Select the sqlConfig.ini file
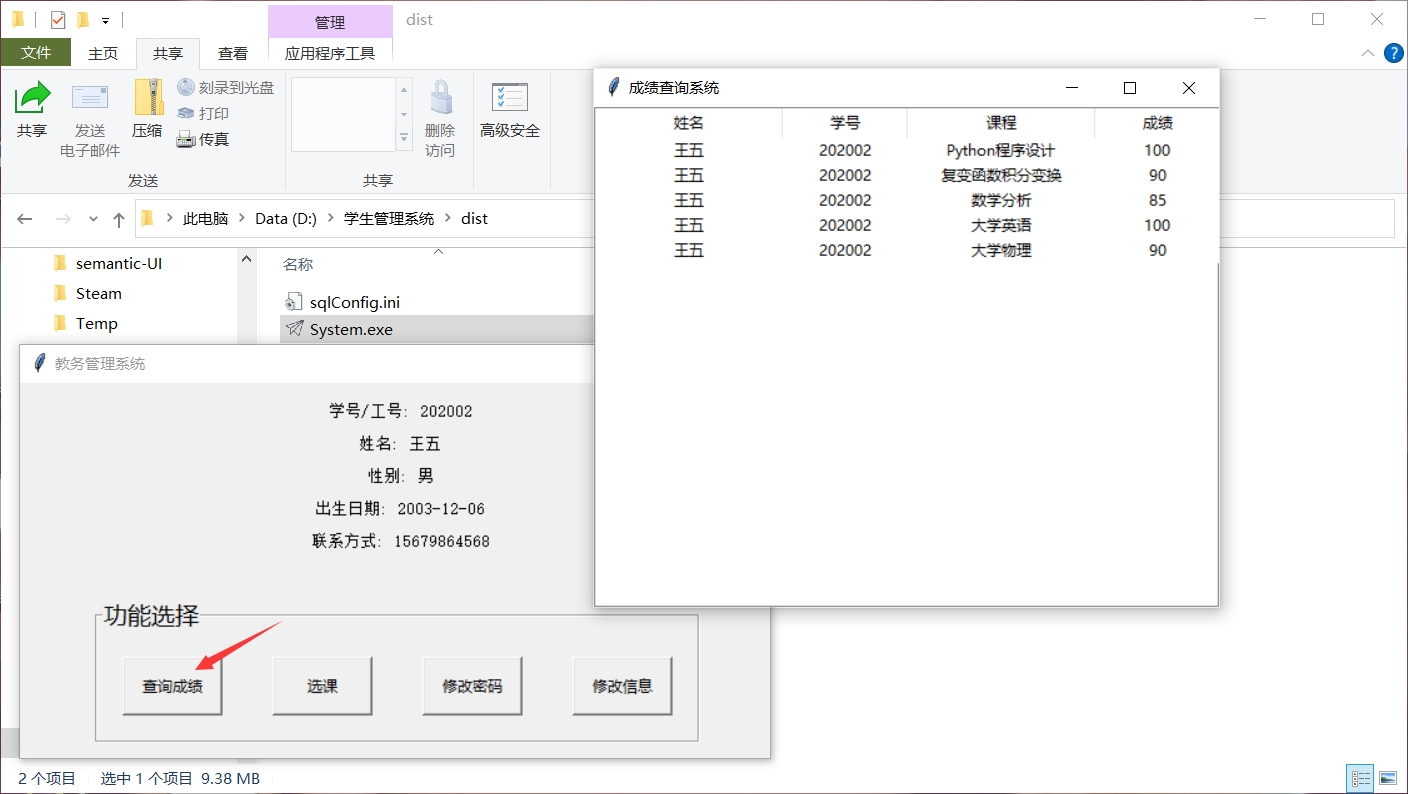 pos(355,302)
